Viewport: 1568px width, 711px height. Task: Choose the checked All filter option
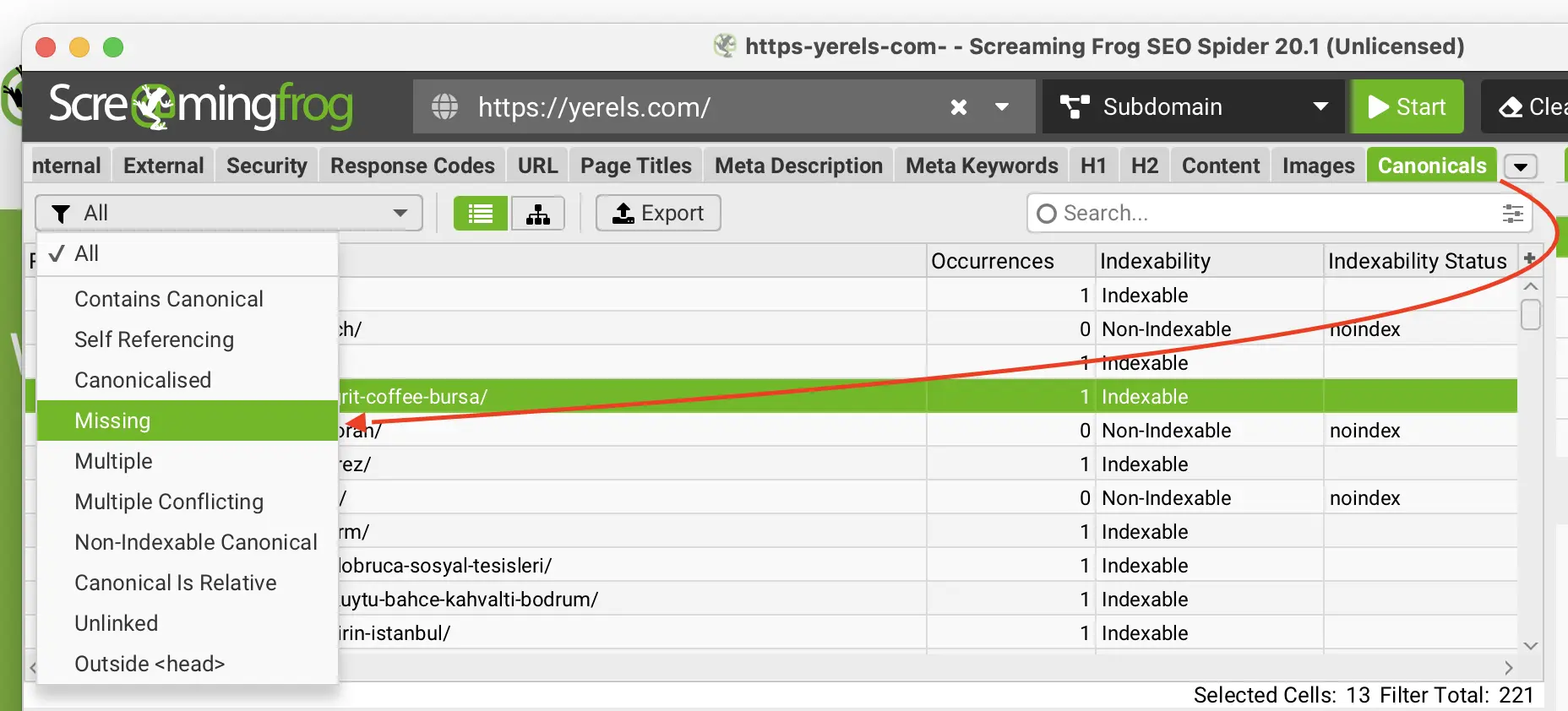[x=188, y=253]
